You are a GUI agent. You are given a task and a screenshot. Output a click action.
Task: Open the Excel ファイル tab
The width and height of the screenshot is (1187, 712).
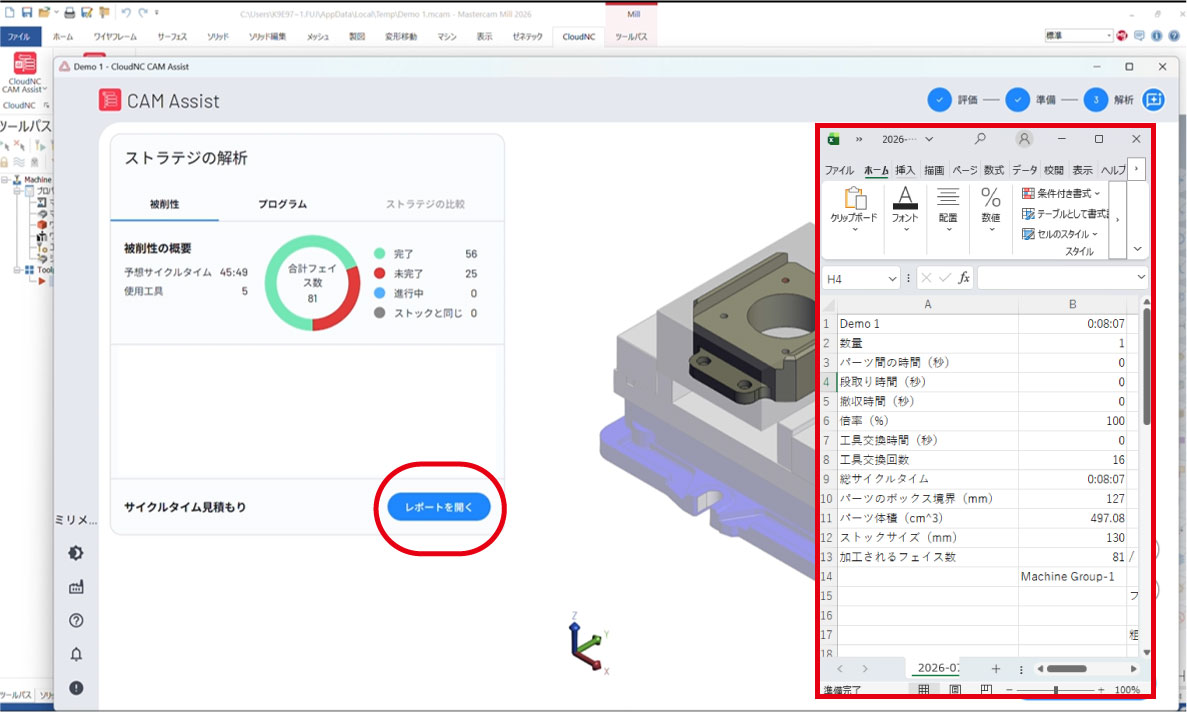coord(839,170)
